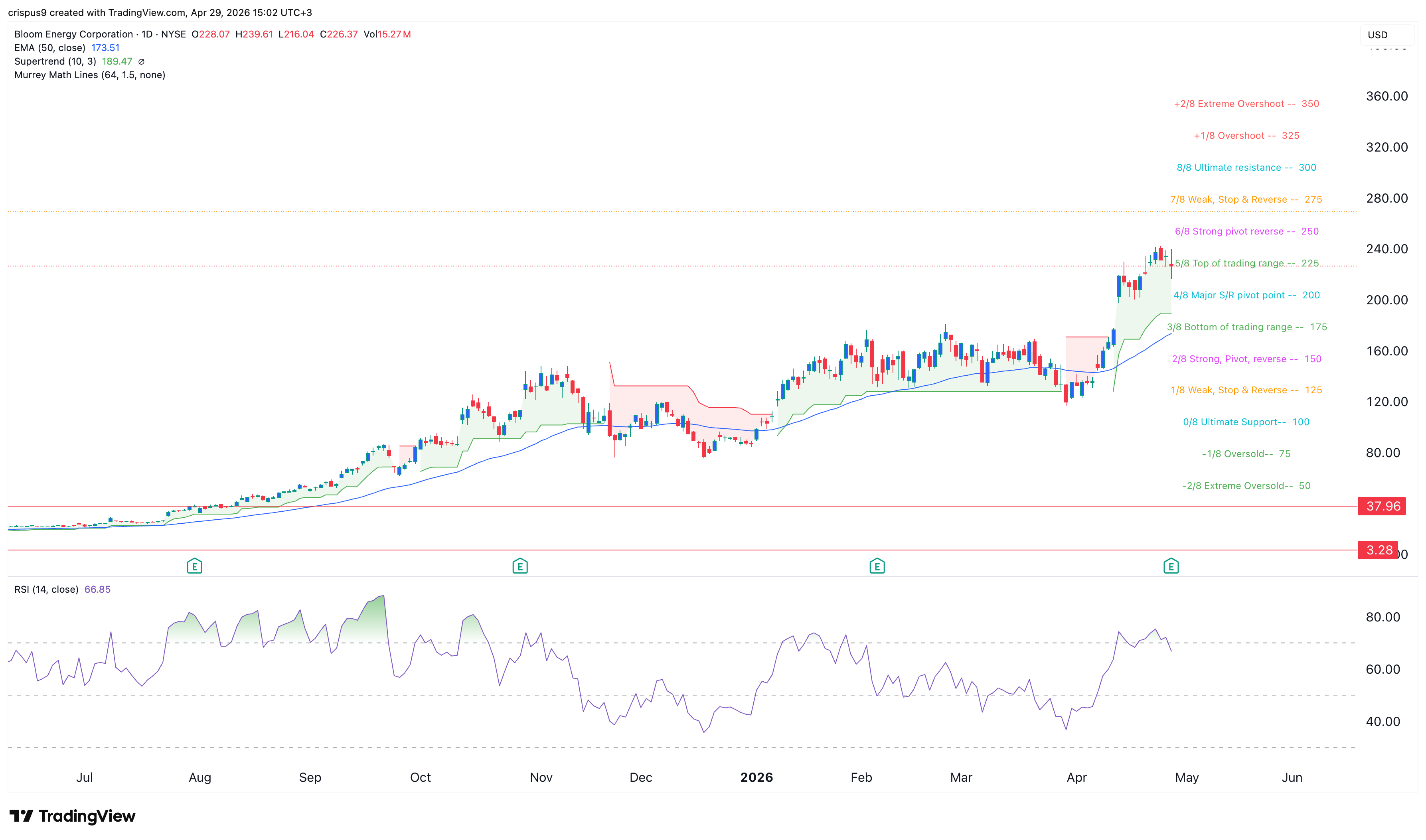Viewport: 1426px width, 840px height.
Task: Click the earnings marker icon near August
Action: pyautogui.click(x=194, y=566)
